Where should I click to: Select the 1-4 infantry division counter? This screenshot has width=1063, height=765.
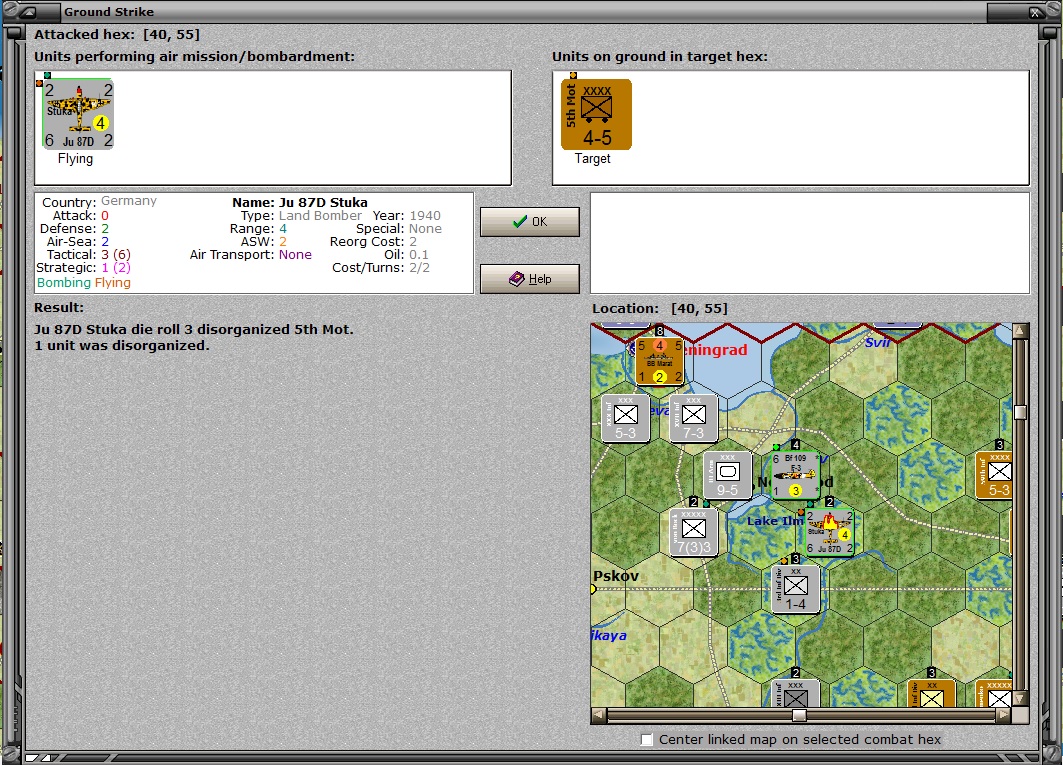[x=795, y=589]
